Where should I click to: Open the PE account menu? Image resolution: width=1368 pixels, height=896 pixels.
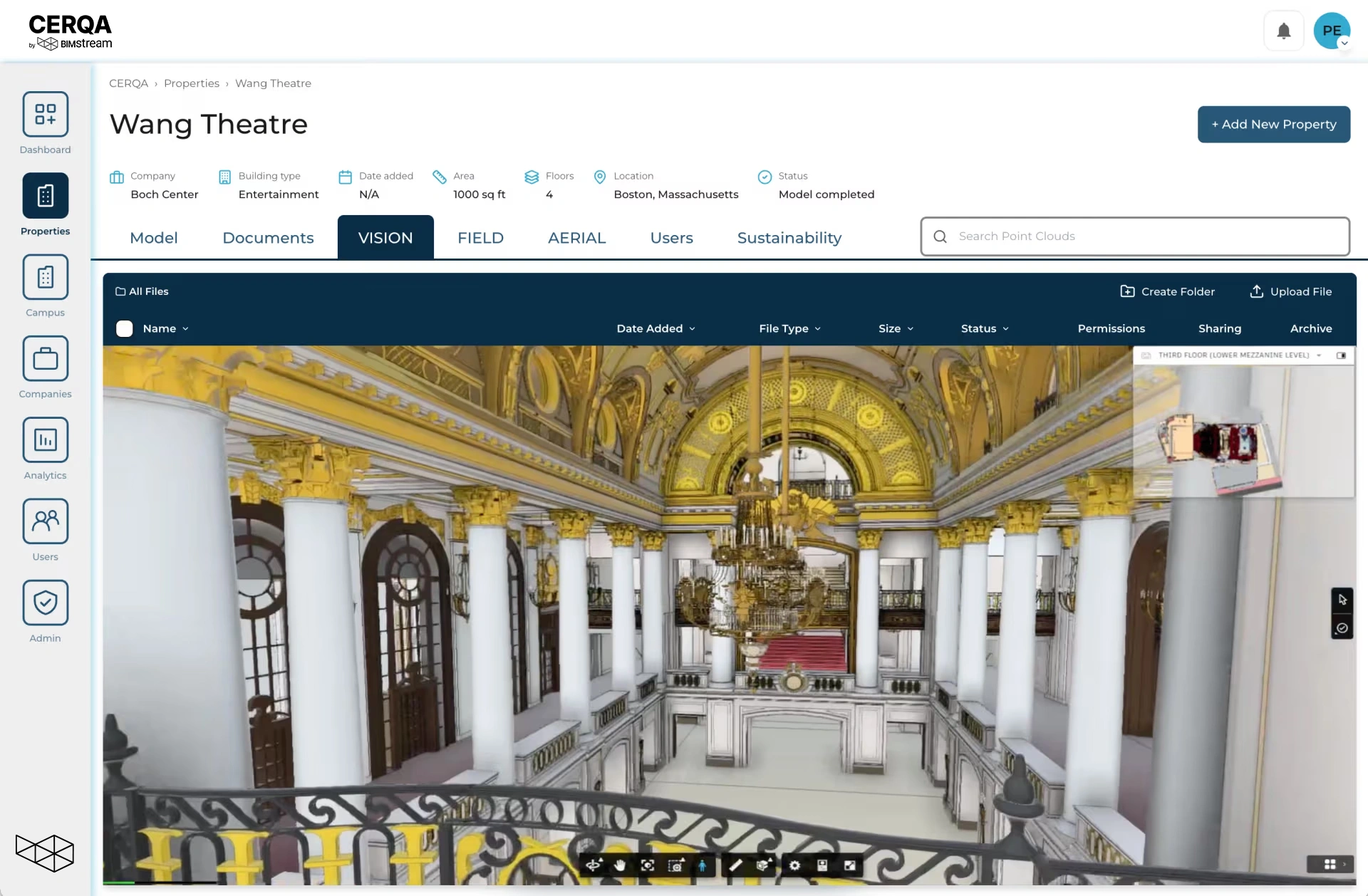pyautogui.click(x=1332, y=31)
